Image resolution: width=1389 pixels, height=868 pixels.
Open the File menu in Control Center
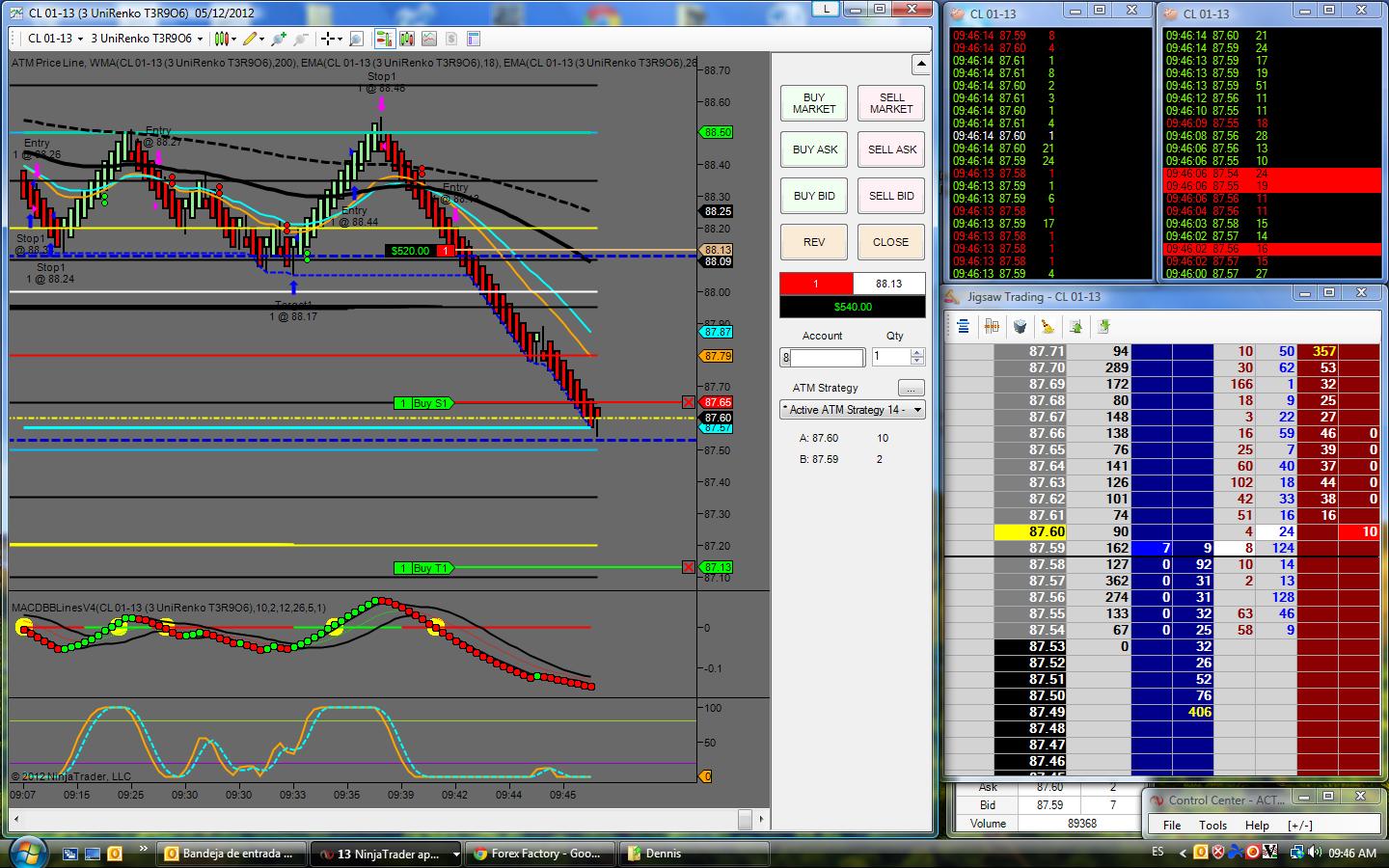(1172, 825)
